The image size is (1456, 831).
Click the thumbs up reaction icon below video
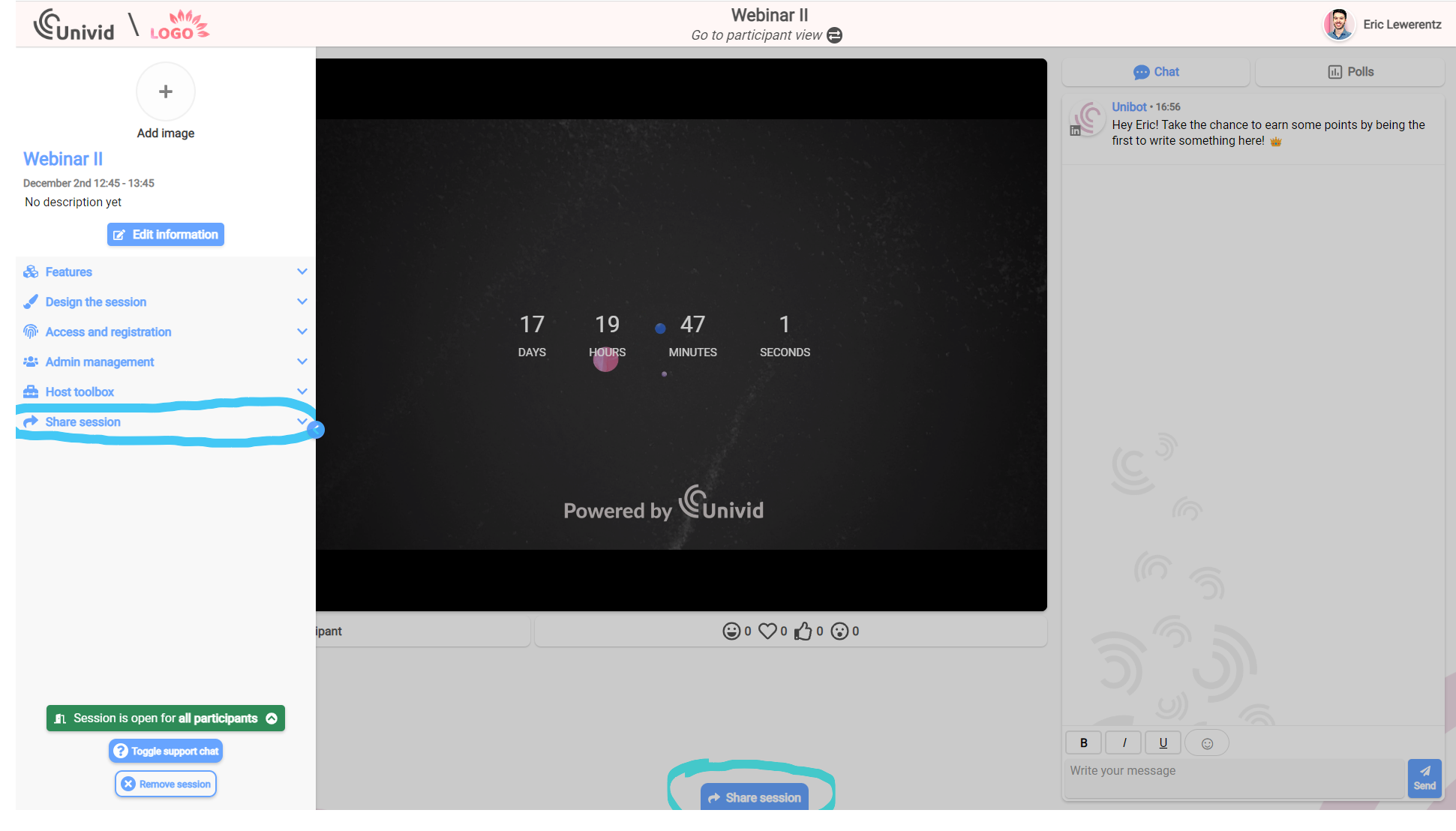coord(805,631)
